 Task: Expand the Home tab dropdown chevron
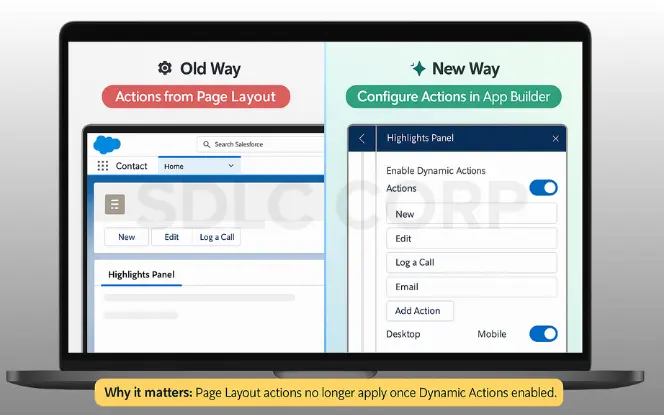pos(231,166)
